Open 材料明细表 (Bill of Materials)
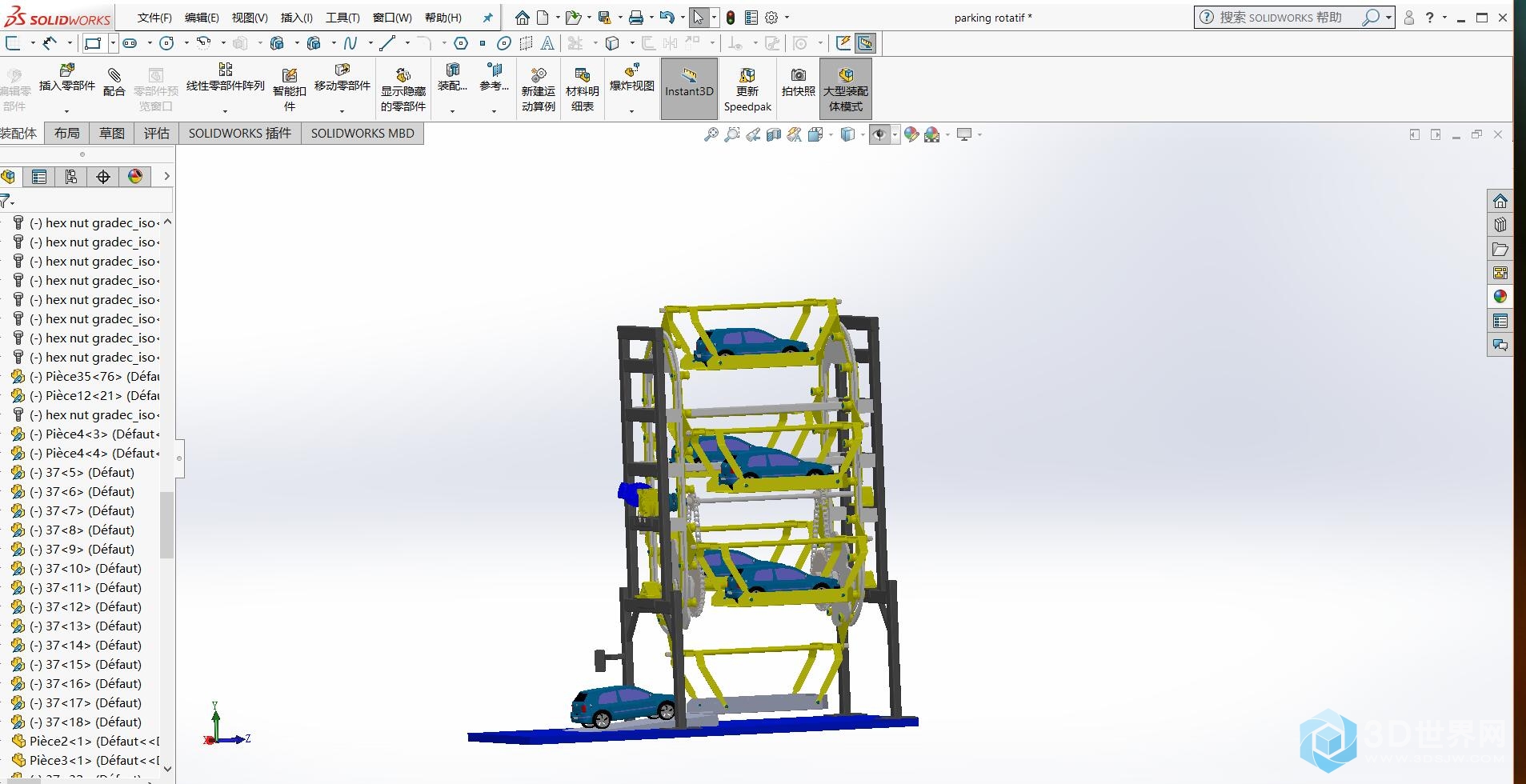 (x=583, y=90)
